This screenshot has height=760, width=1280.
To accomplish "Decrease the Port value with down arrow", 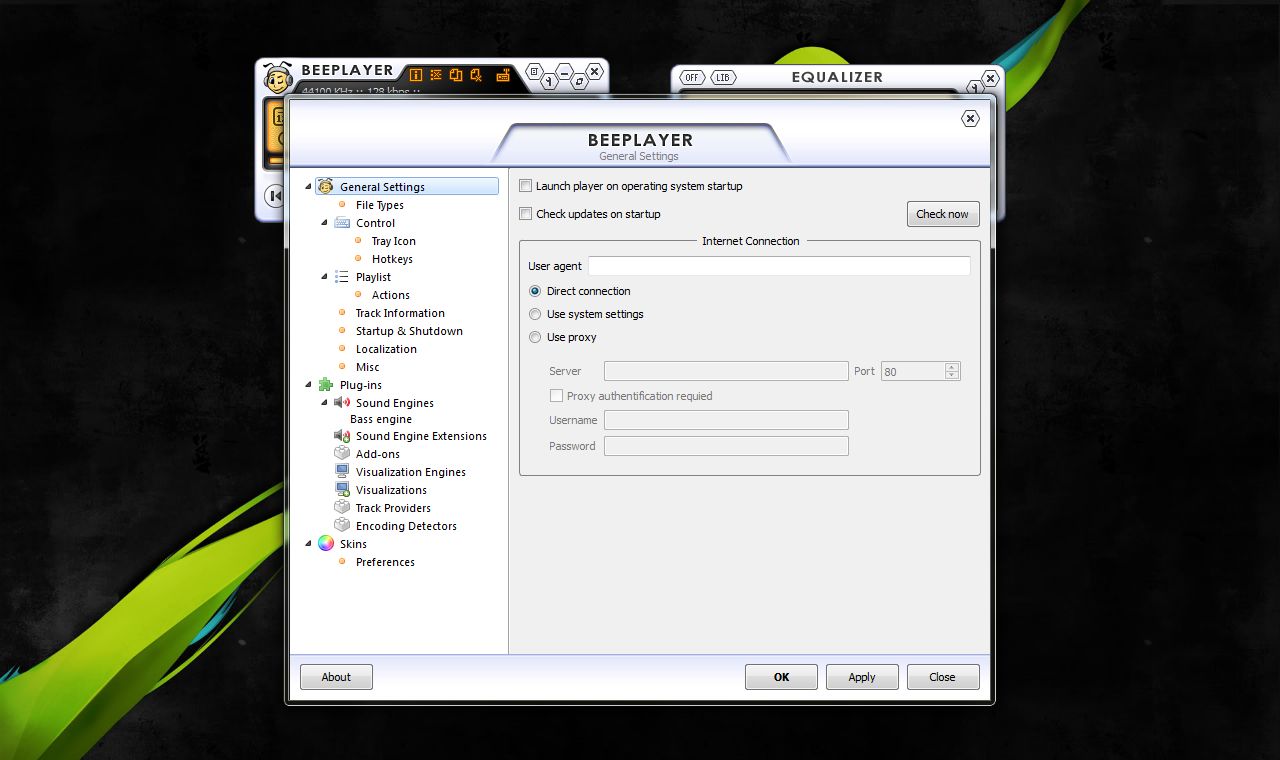I will coord(952,376).
